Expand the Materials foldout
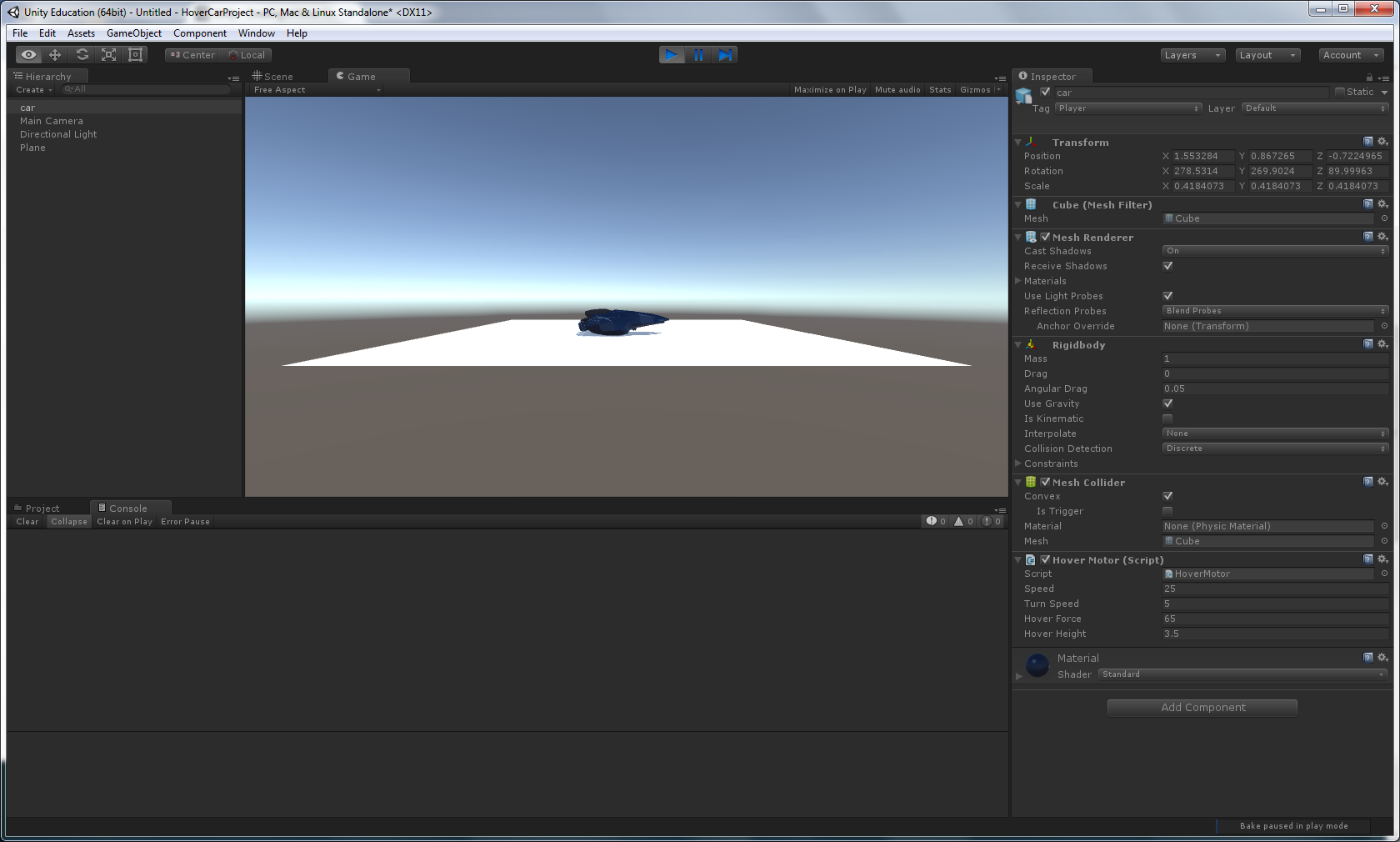1400x842 pixels. 1018,281
